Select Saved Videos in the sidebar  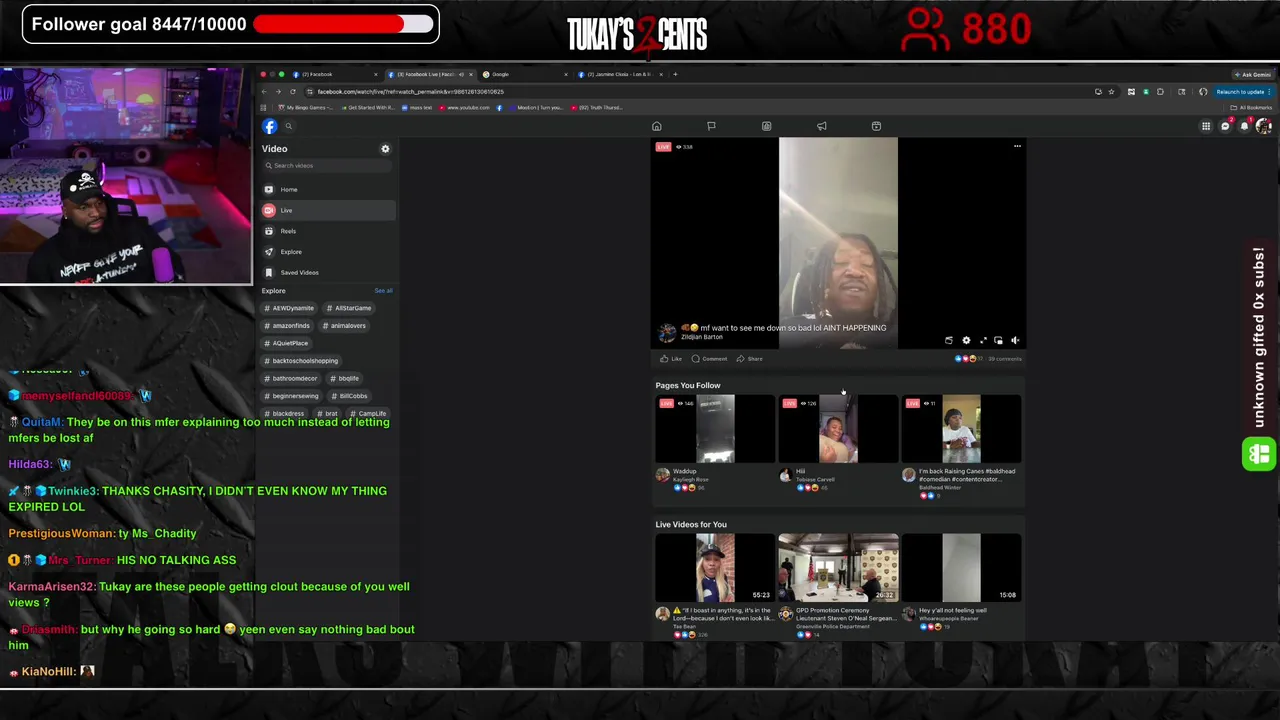(x=328, y=272)
